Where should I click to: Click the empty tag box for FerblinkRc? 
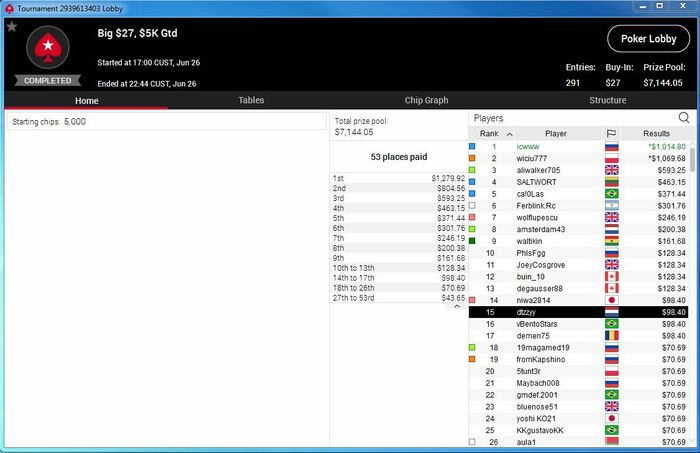(472, 206)
